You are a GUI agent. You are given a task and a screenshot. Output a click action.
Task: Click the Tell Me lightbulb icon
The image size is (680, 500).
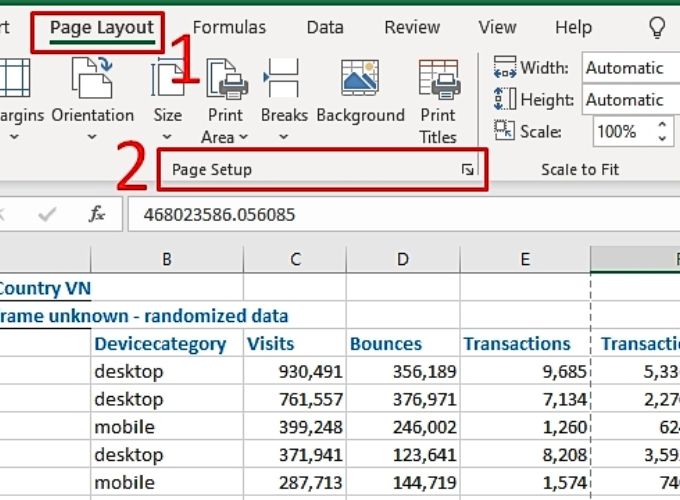tap(657, 28)
